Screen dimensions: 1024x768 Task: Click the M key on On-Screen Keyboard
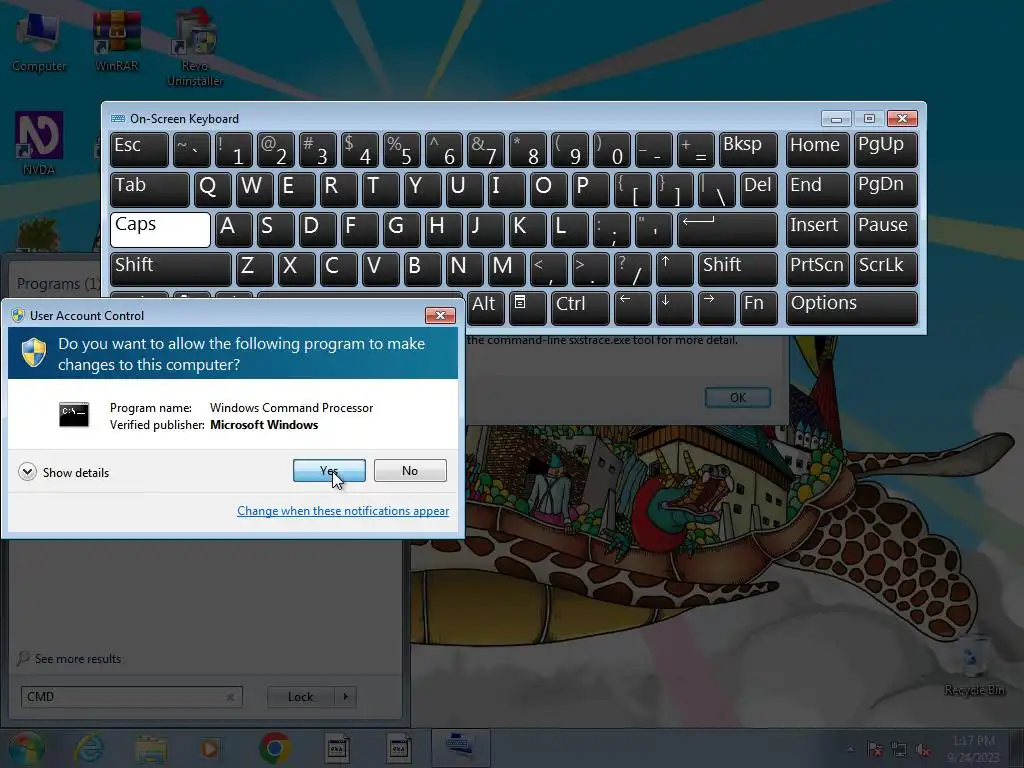tap(507, 269)
